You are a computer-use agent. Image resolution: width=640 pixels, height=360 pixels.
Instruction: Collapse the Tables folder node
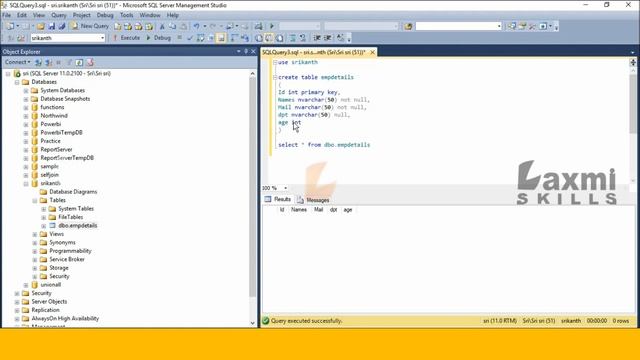[x=35, y=200]
